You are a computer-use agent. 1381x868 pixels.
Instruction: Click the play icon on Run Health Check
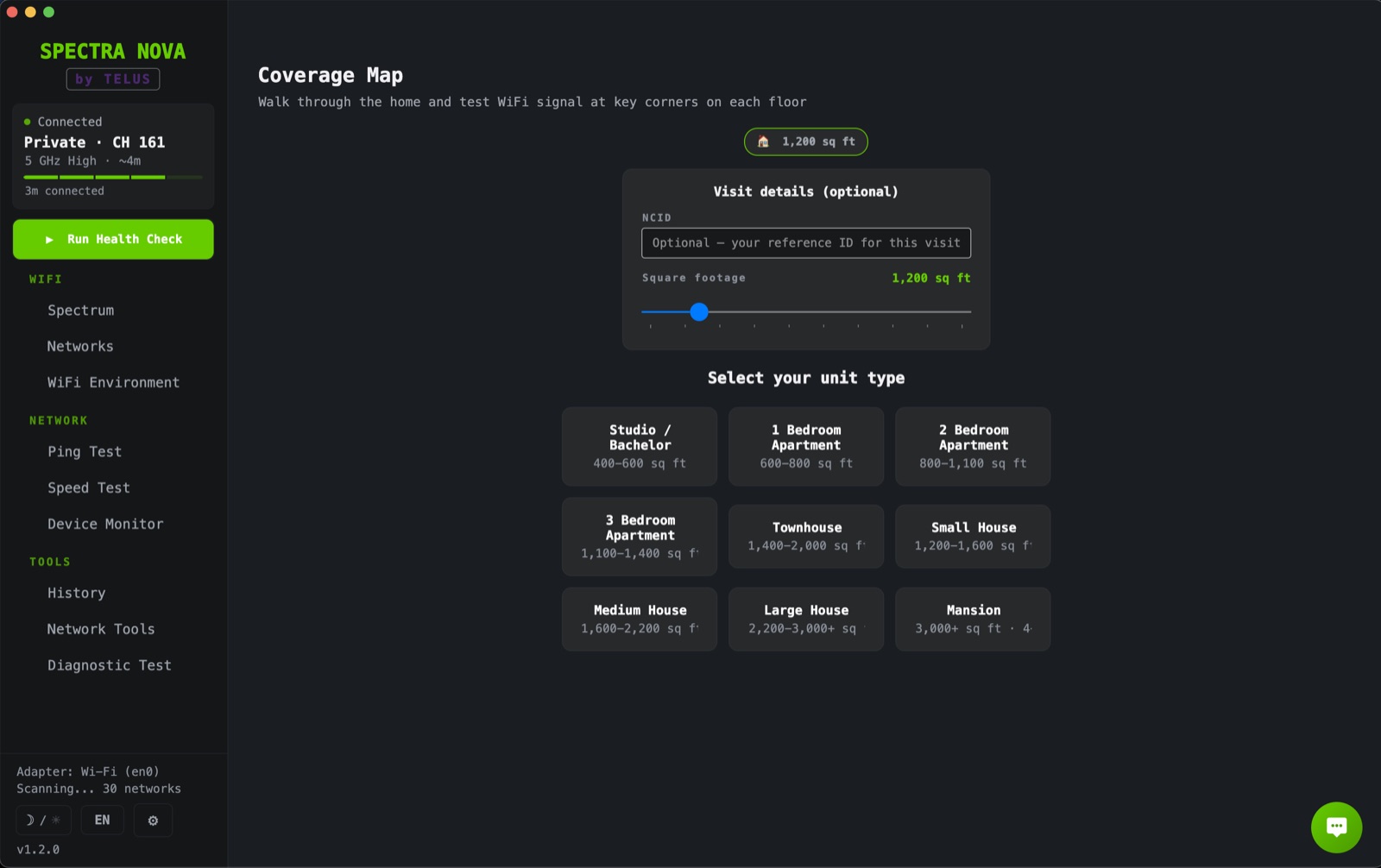49,240
